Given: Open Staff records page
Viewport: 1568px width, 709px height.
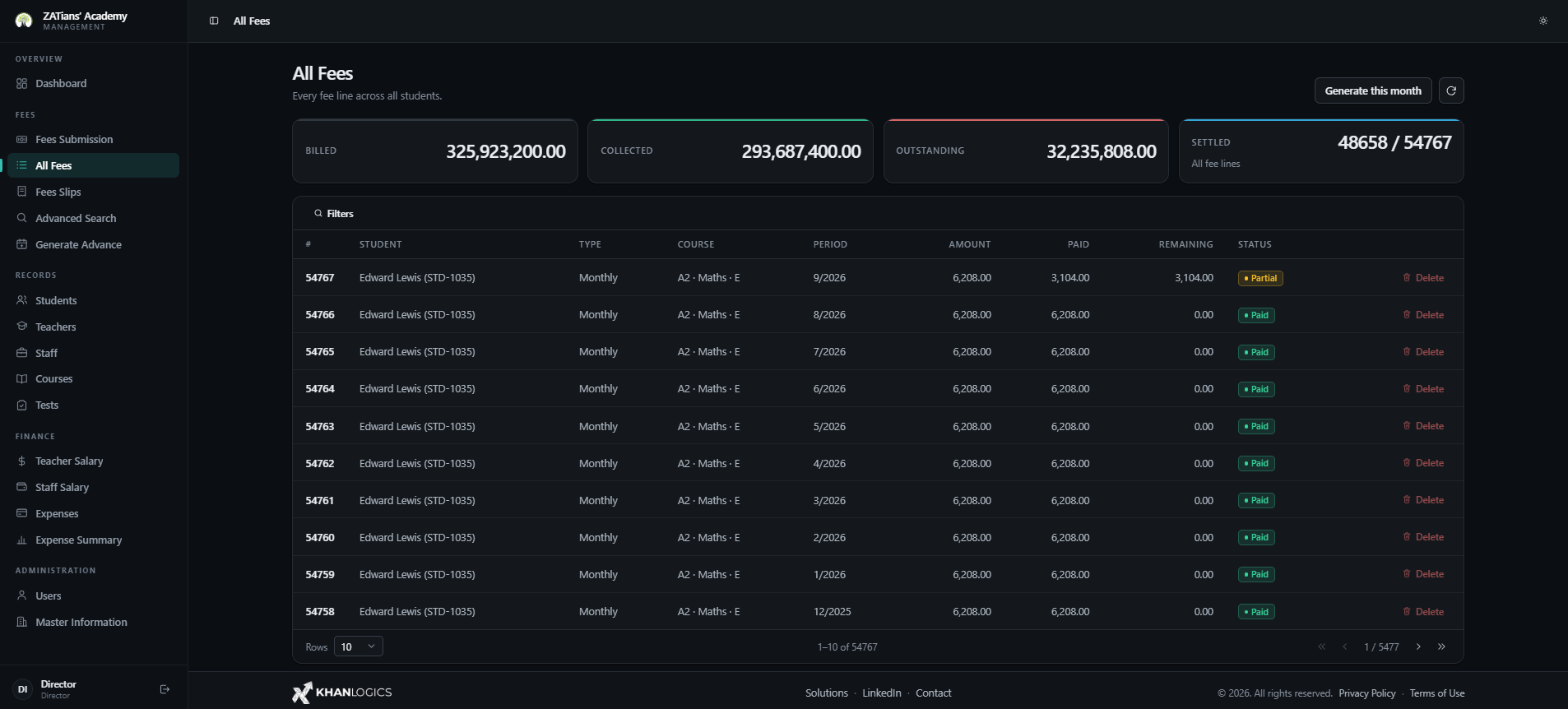Looking at the screenshot, I should [x=93, y=353].
